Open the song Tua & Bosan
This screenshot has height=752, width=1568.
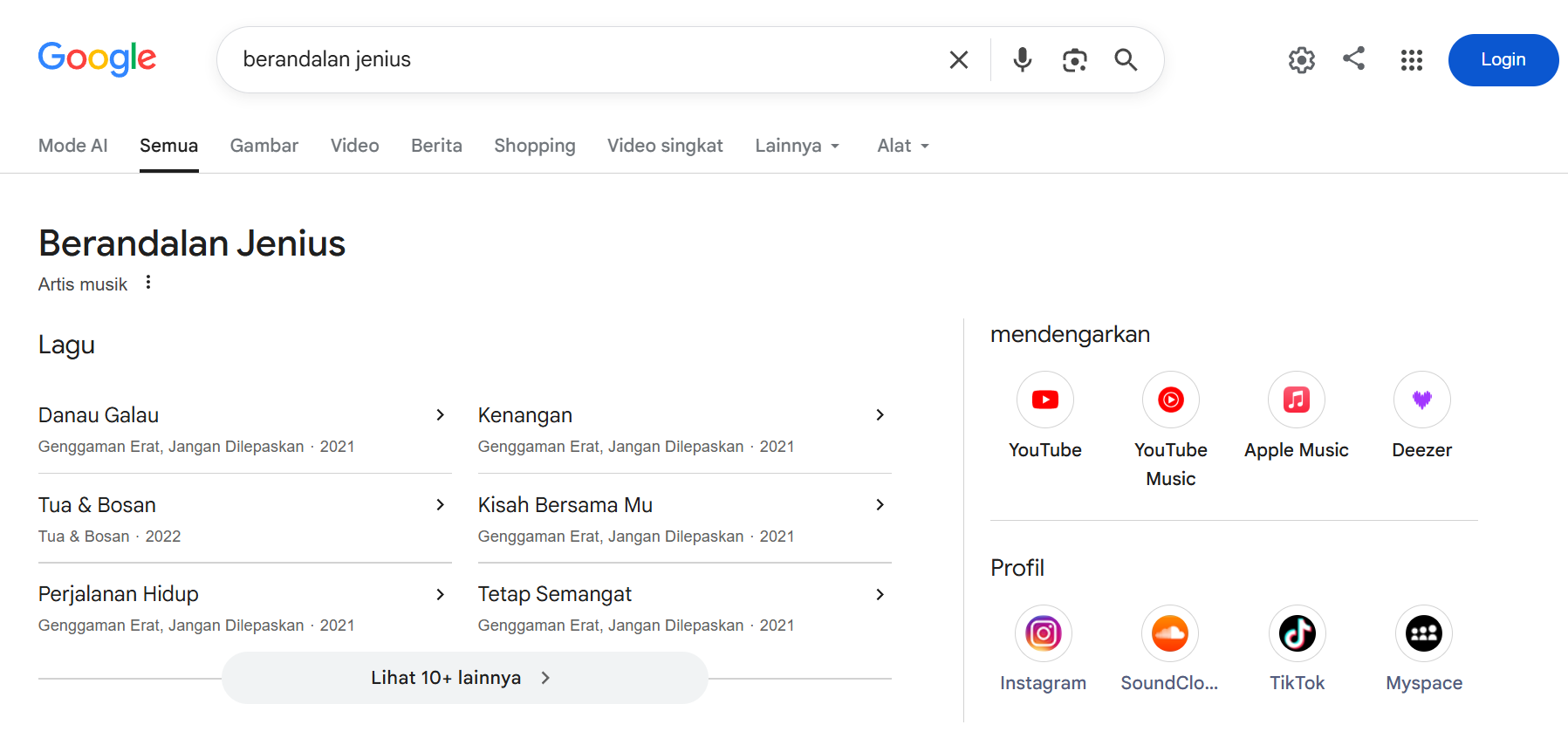(97, 505)
